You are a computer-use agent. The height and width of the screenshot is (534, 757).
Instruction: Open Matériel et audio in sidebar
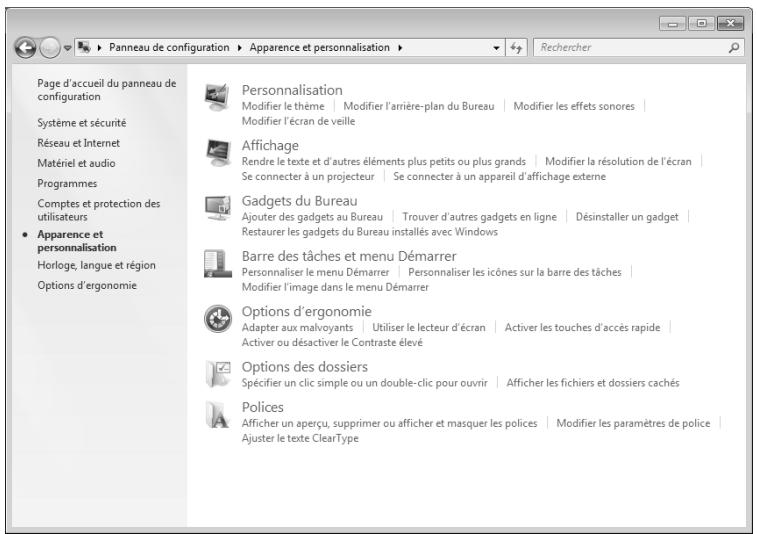[x=76, y=163]
